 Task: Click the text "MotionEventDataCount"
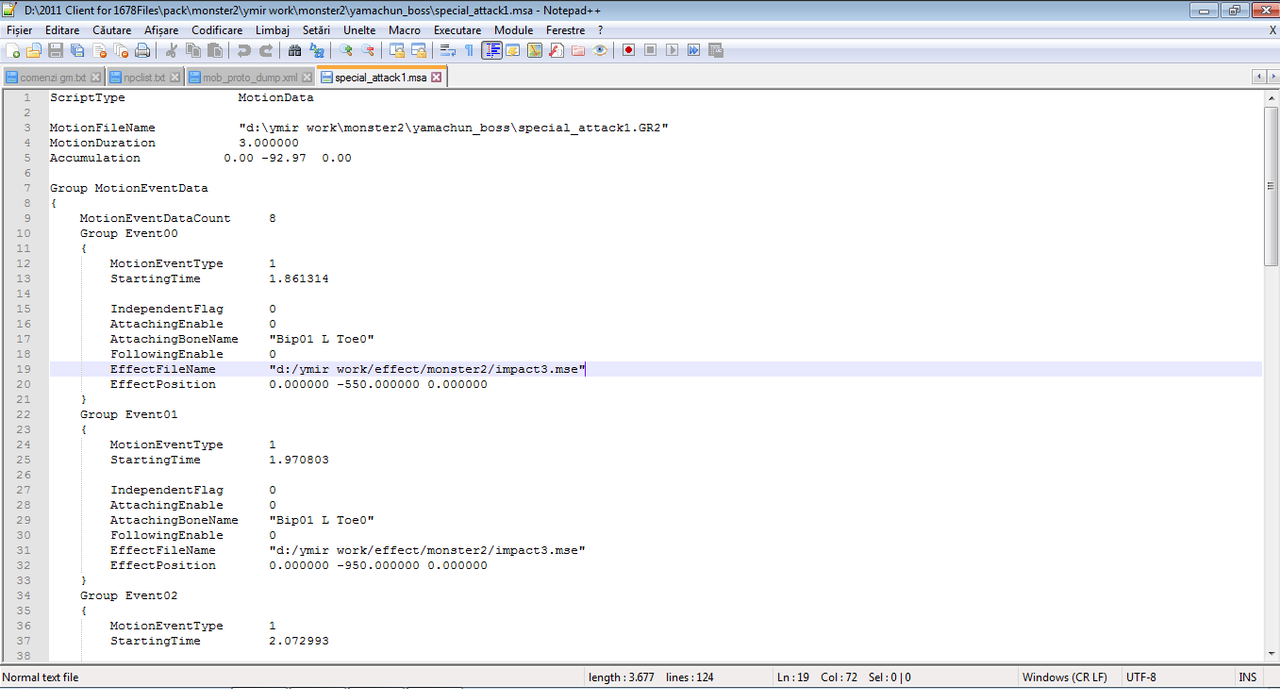[155, 218]
